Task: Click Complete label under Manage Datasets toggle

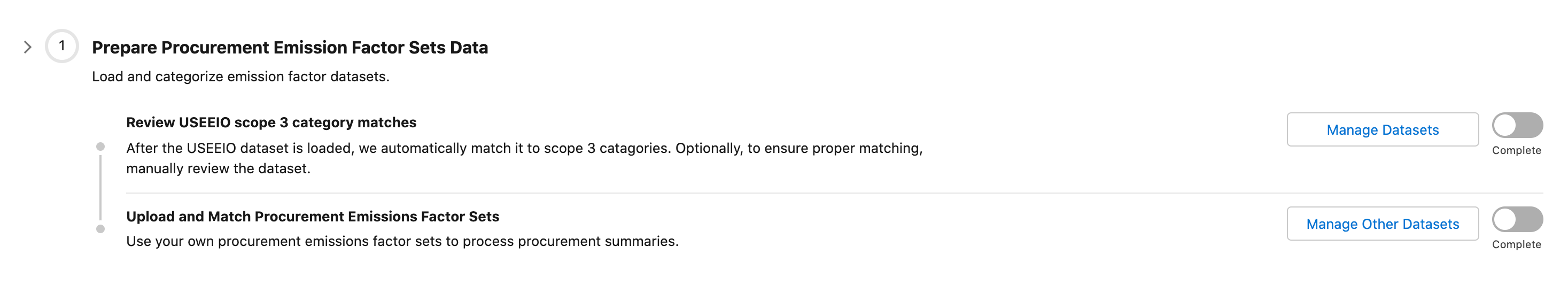Action: point(1516,151)
